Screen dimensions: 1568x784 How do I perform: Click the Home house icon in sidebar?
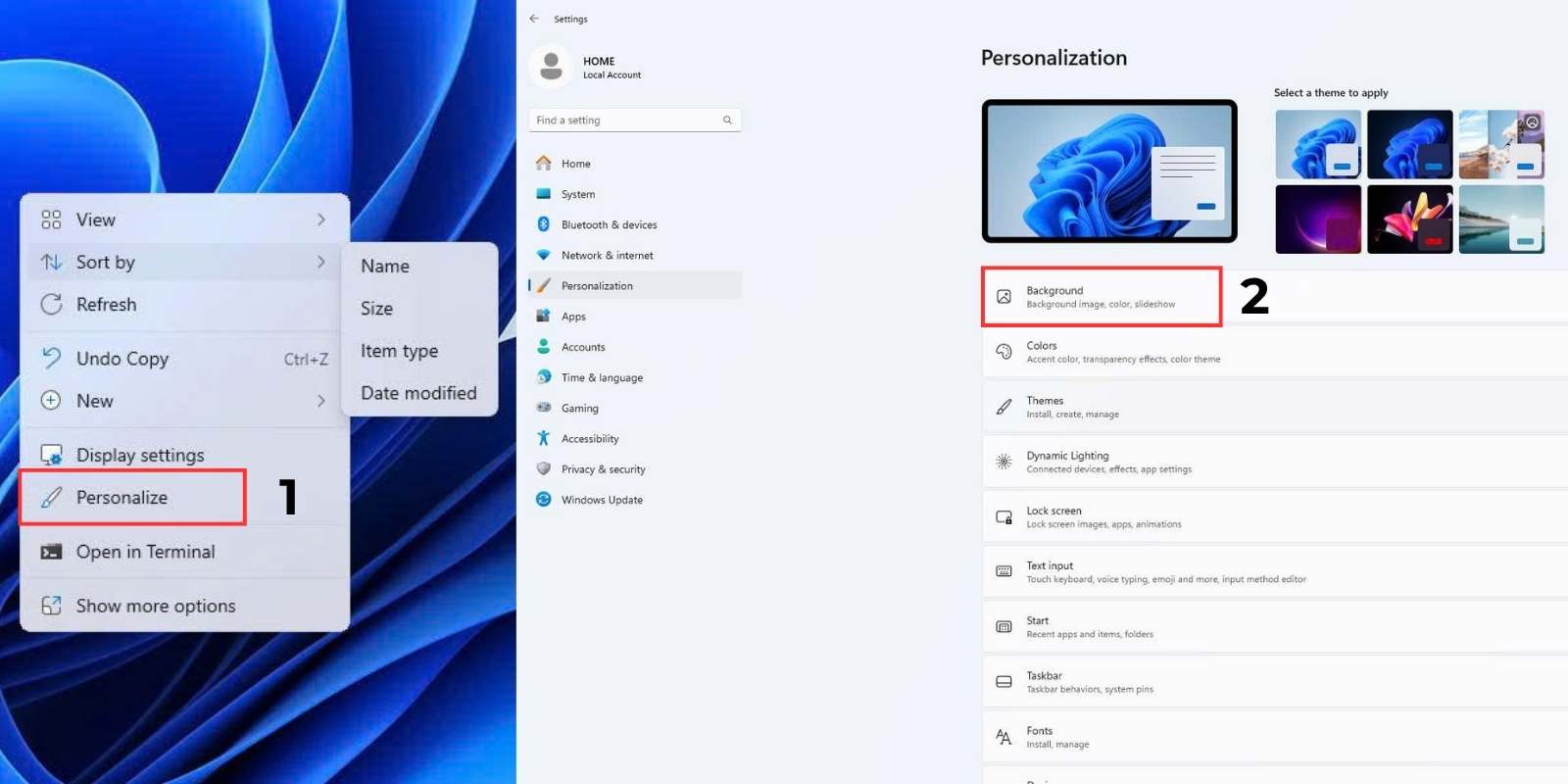(543, 163)
